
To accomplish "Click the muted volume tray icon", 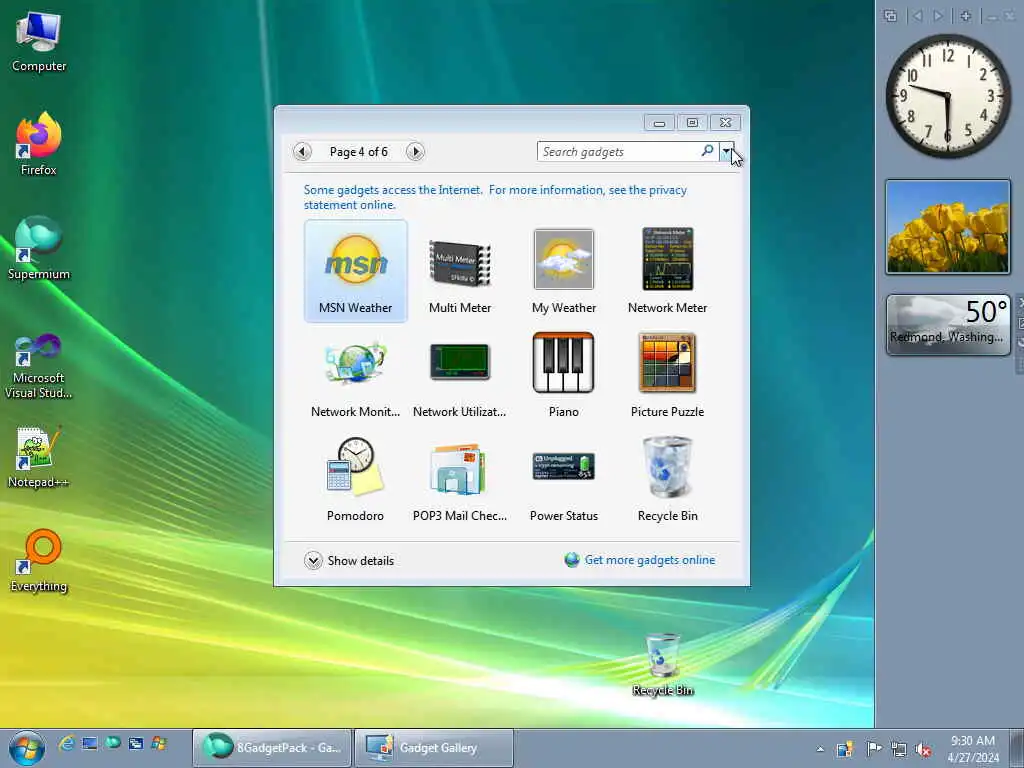I will pyautogui.click(x=923, y=750).
